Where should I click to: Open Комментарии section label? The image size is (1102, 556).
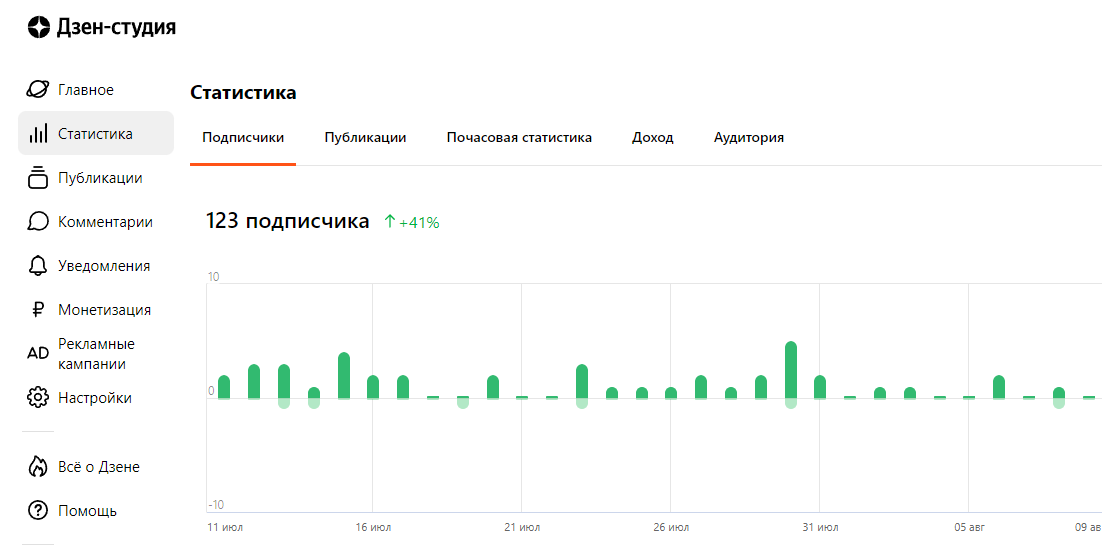pyautogui.click(x=105, y=222)
